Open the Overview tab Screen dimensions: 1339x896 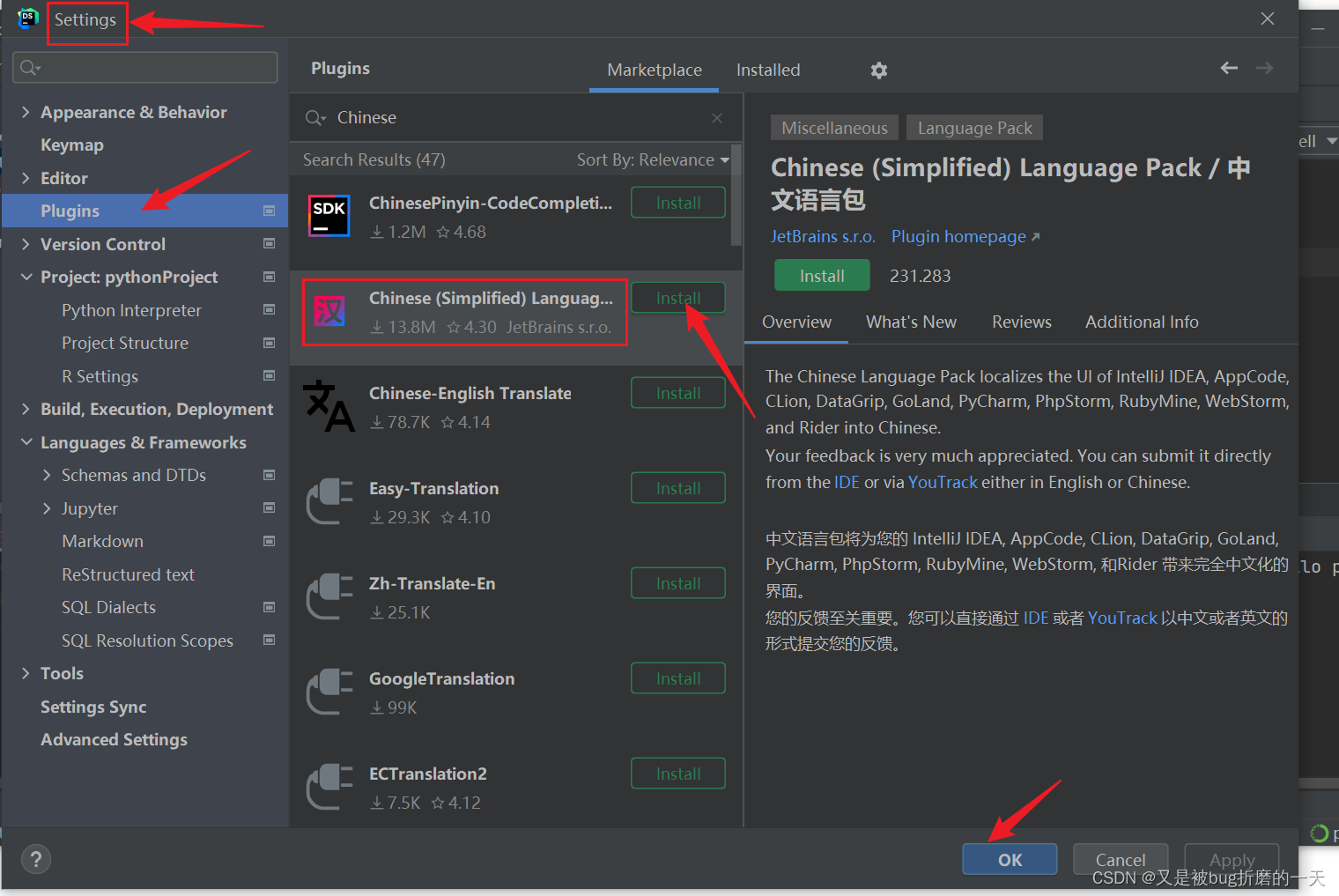point(796,322)
